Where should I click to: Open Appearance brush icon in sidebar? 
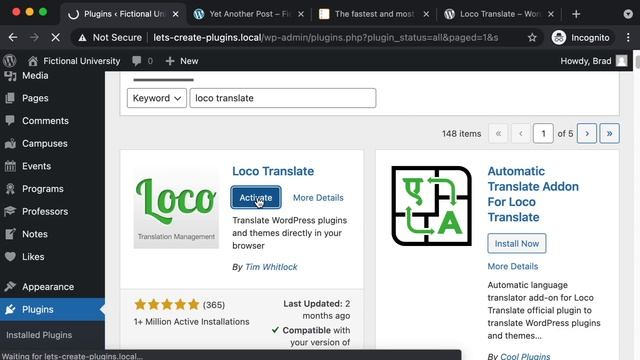click(x=10, y=287)
